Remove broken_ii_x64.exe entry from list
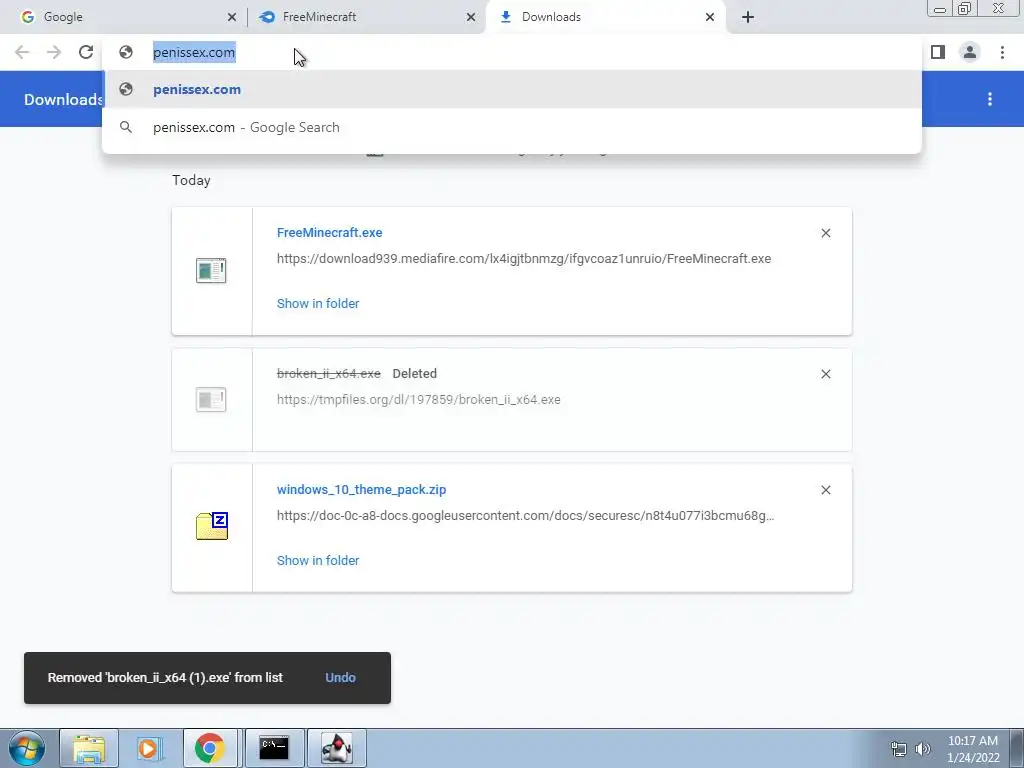 (x=826, y=374)
